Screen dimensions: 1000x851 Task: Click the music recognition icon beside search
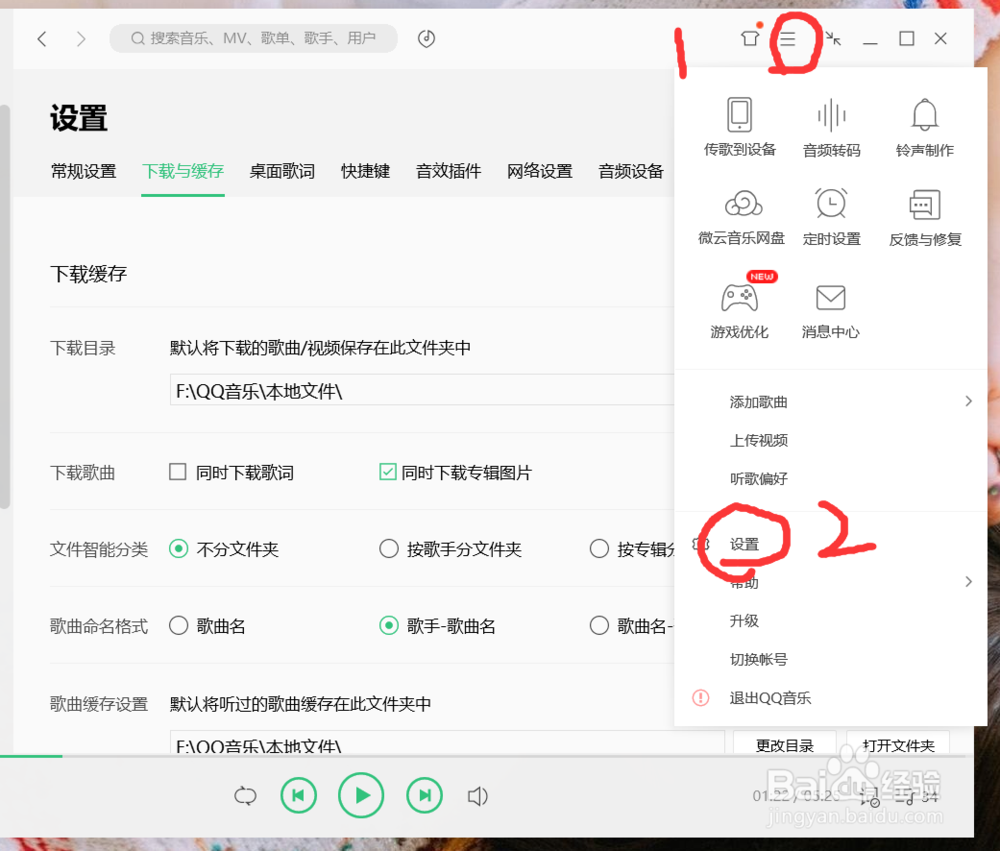[x=426, y=39]
